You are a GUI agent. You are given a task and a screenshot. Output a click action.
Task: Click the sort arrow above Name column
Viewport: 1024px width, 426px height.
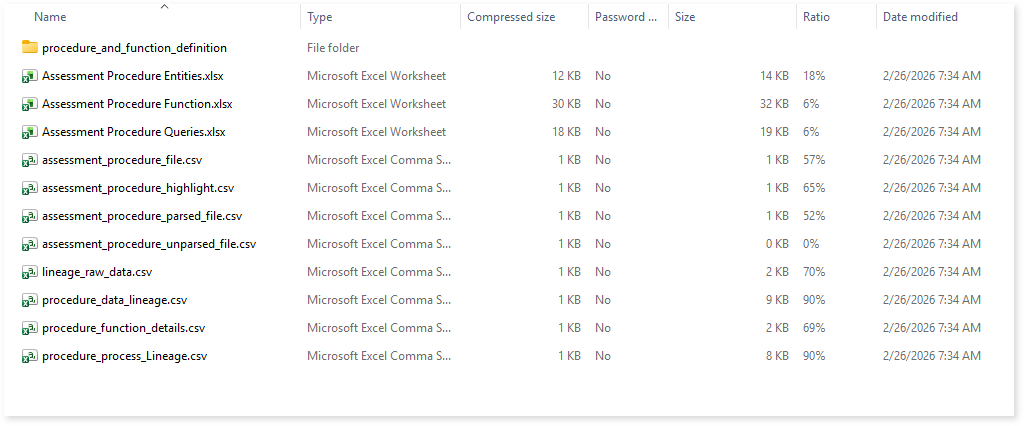point(165,6)
